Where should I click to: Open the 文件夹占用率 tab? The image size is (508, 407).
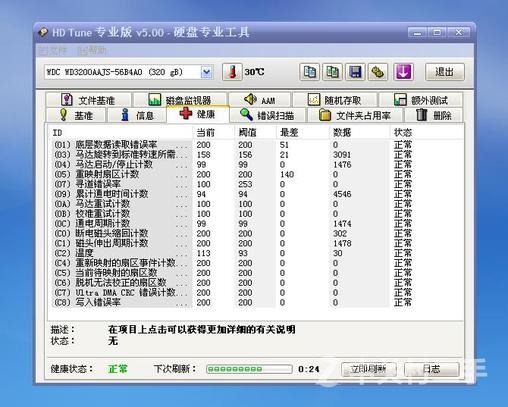(355, 115)
